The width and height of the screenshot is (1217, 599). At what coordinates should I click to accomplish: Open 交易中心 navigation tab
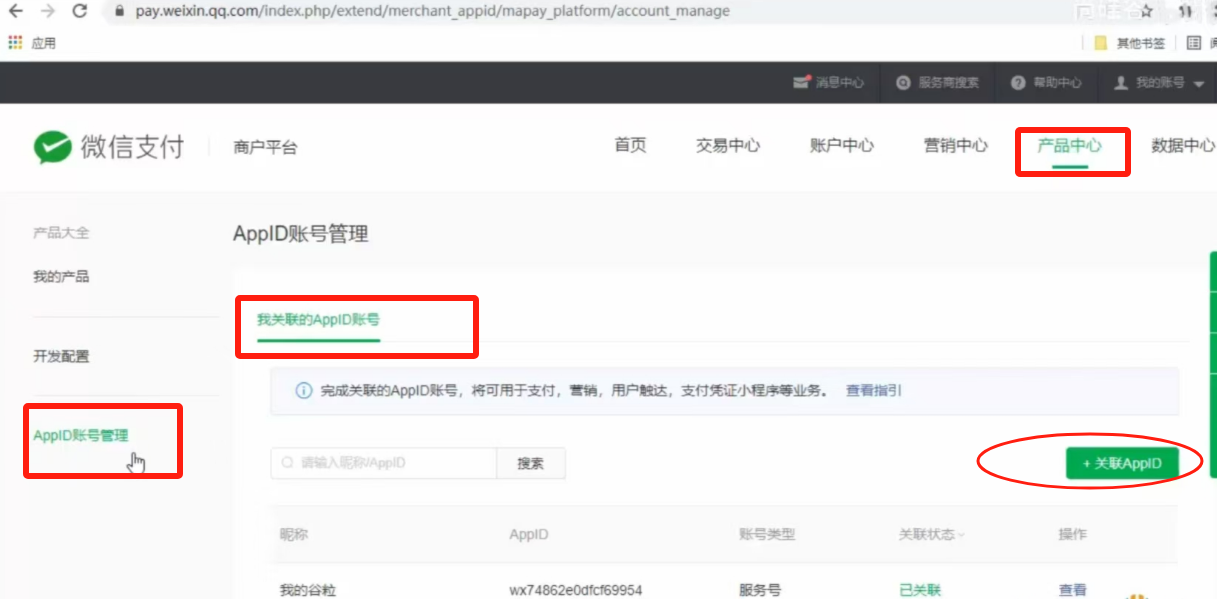click(728, 145)
